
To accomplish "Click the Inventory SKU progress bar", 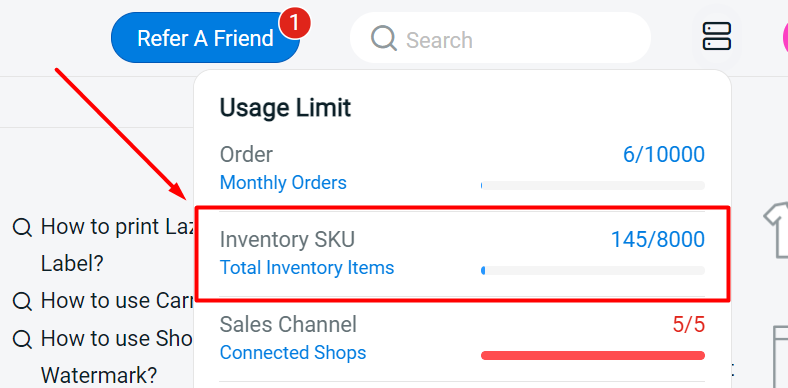I will click(x=593, y=270).
